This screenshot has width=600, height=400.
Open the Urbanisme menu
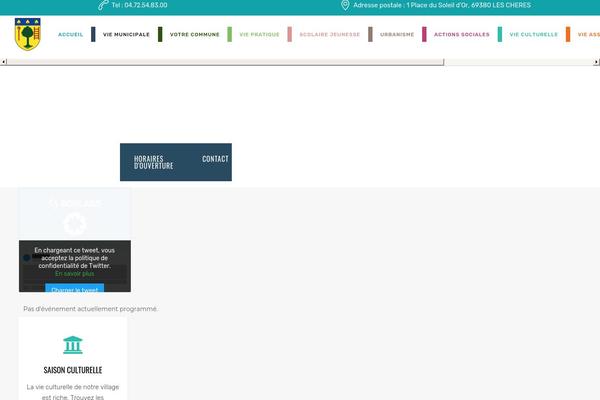[397, 34]
